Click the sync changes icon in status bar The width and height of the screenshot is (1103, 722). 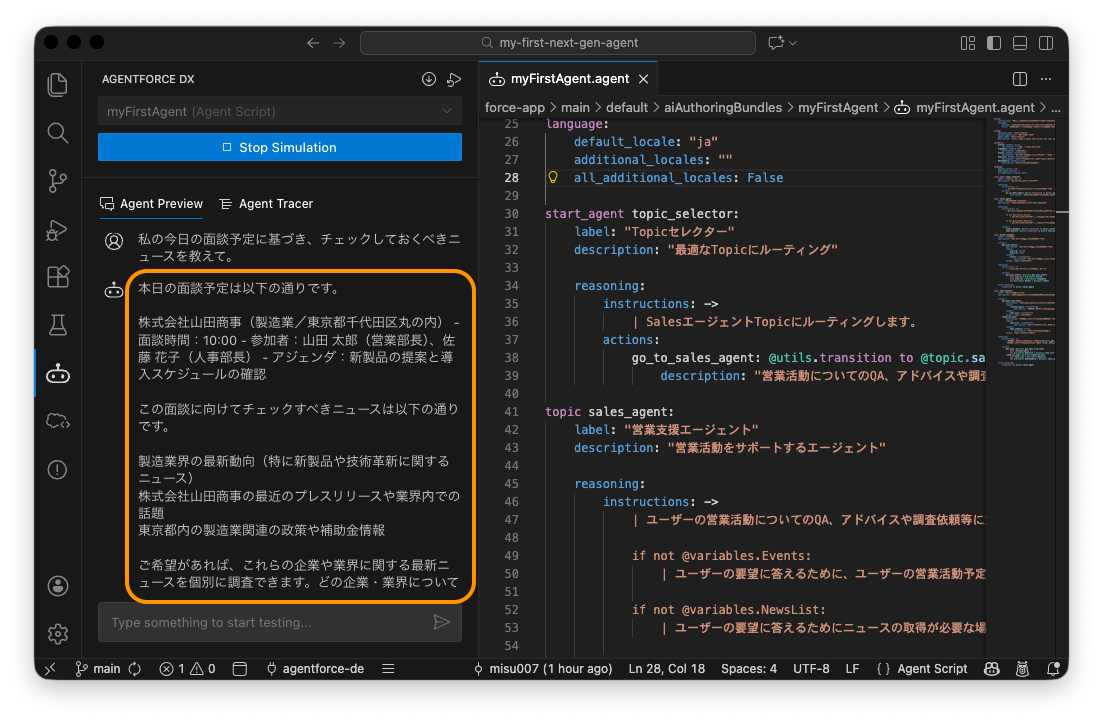point(135,669)
